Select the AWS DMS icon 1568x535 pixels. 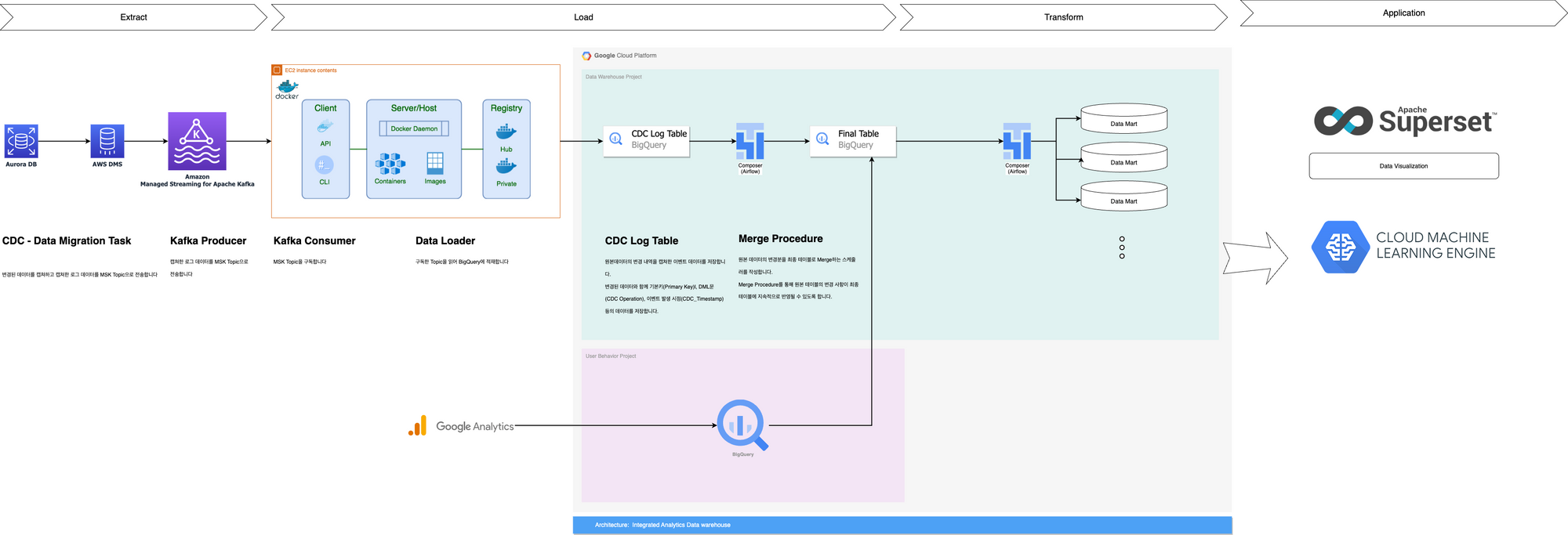point(107,141)
